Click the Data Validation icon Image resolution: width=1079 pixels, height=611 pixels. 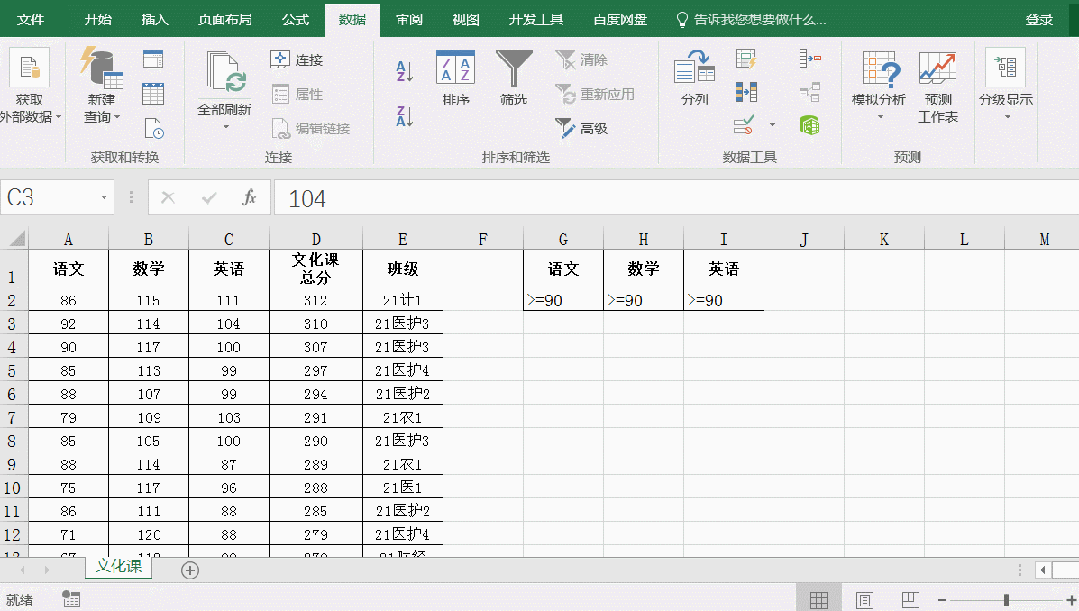744,125
